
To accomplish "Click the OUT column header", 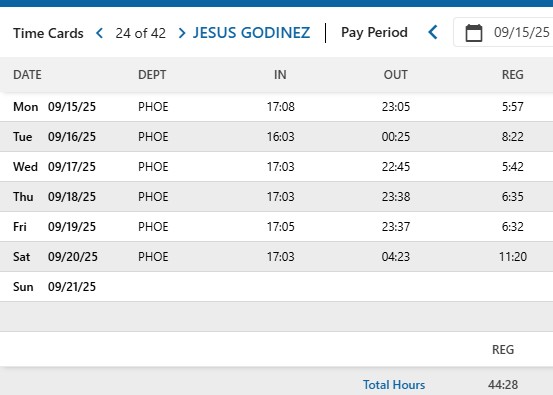I will pyautogui.click(x=396, y=75).
